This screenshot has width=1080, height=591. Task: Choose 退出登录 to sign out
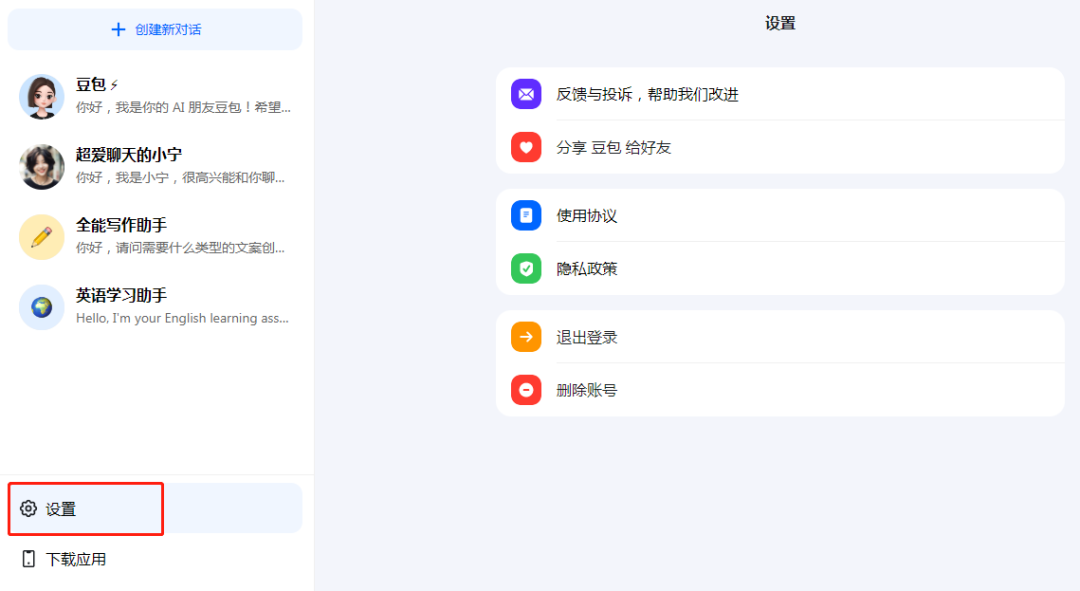pos(780,337)
